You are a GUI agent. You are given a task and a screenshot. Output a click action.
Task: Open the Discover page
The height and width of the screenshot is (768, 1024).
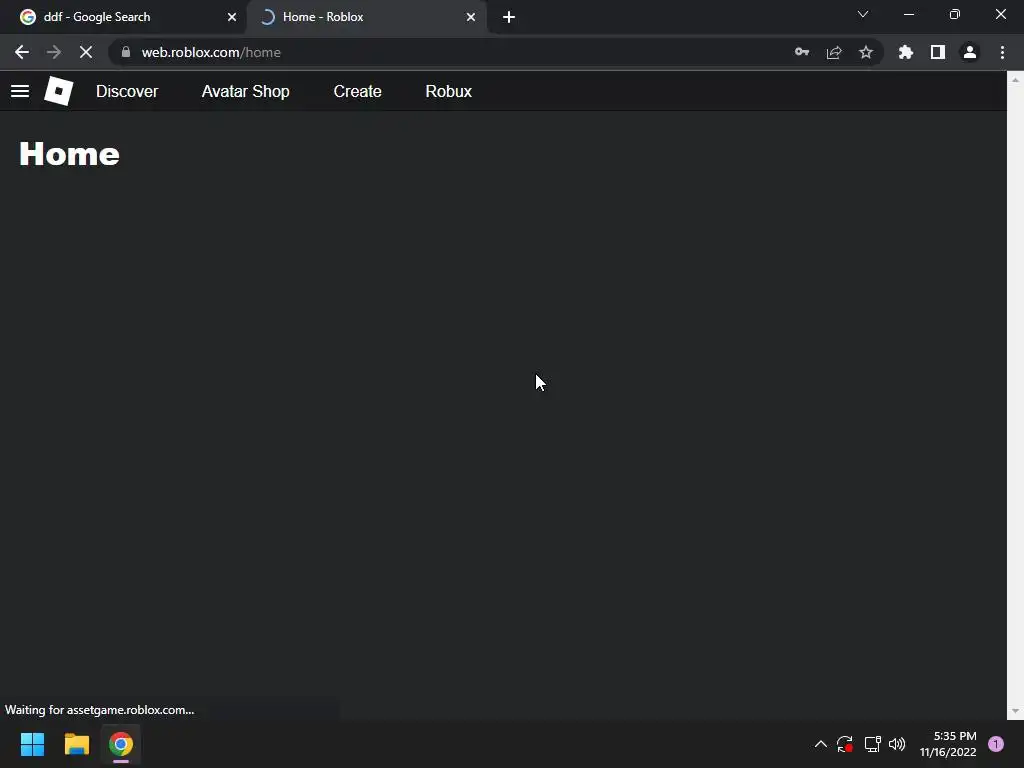[127, 91]
